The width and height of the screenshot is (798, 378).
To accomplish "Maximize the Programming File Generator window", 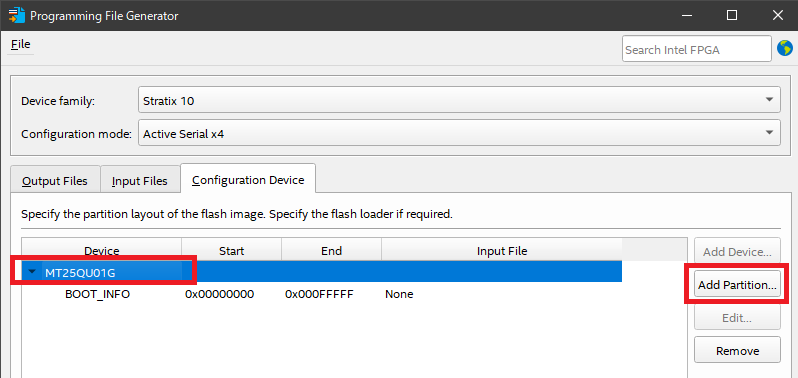I will [x=731, y=15].
